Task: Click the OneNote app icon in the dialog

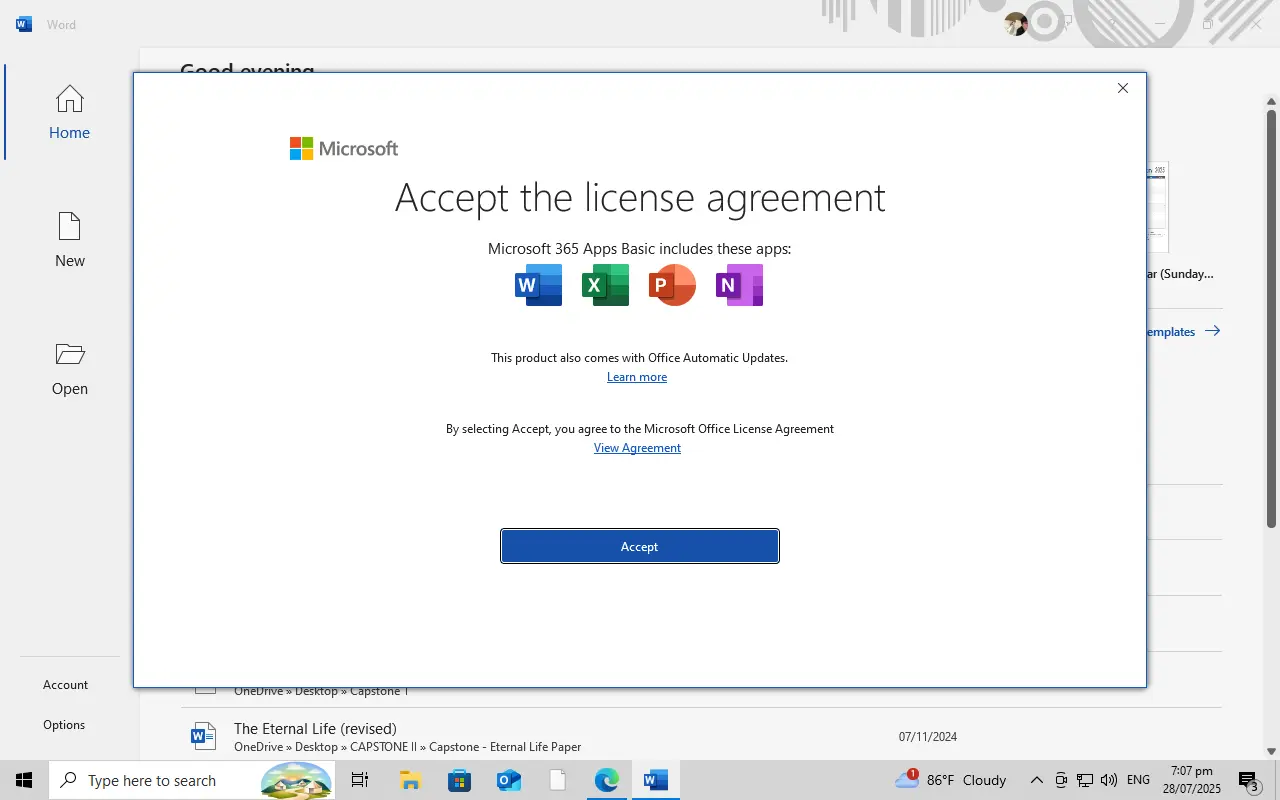Action: [x=739, y=286]
